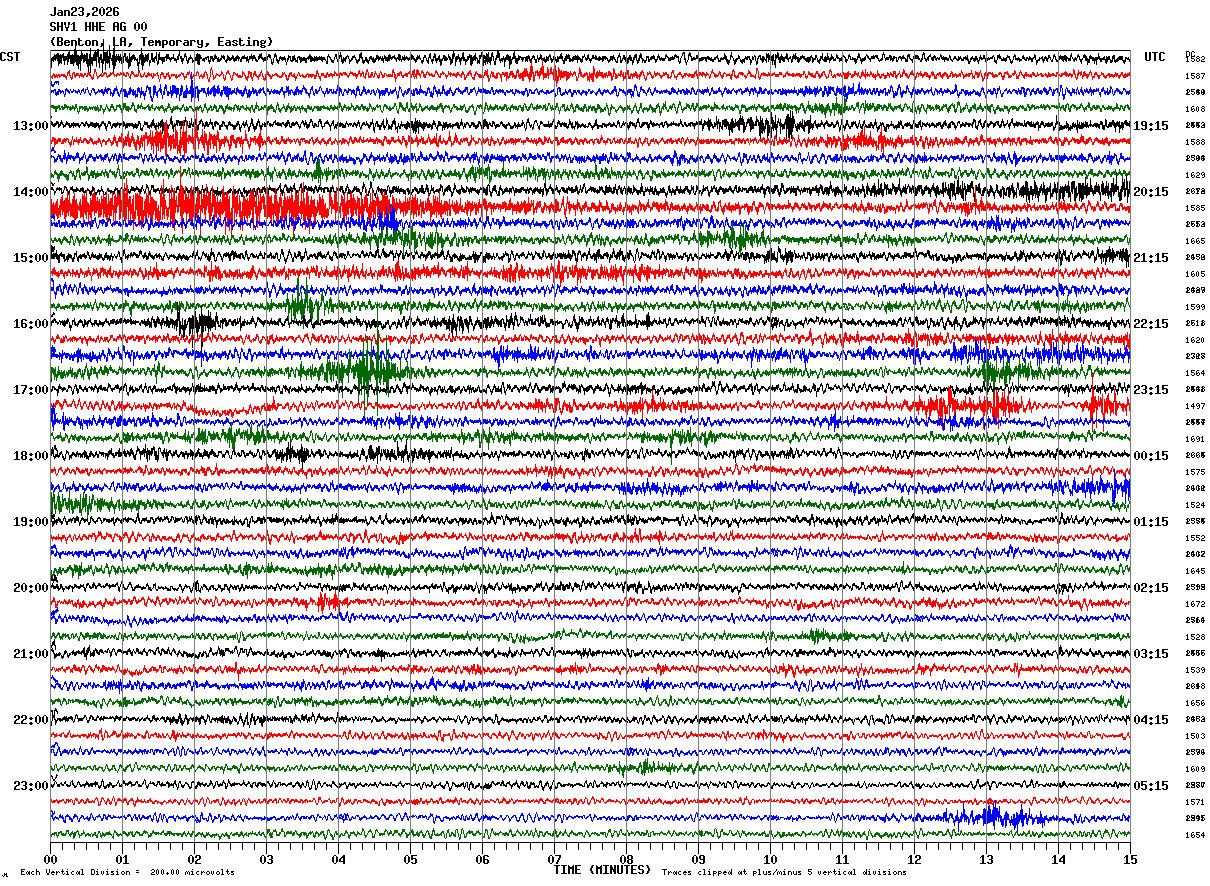Screen dimensions: 1210x886
Task: Click the 03:15 UTC row label
Action: point(1151,654)
